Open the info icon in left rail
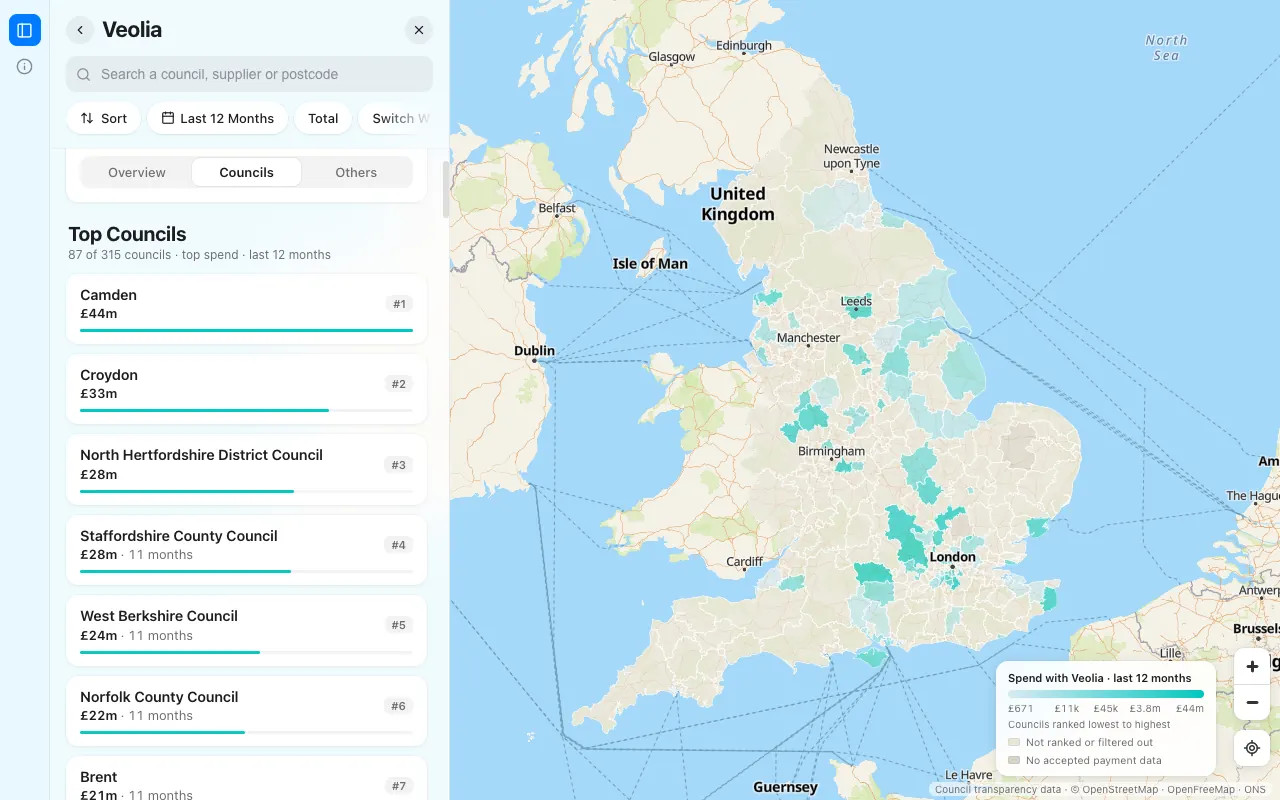 (25, 67)
